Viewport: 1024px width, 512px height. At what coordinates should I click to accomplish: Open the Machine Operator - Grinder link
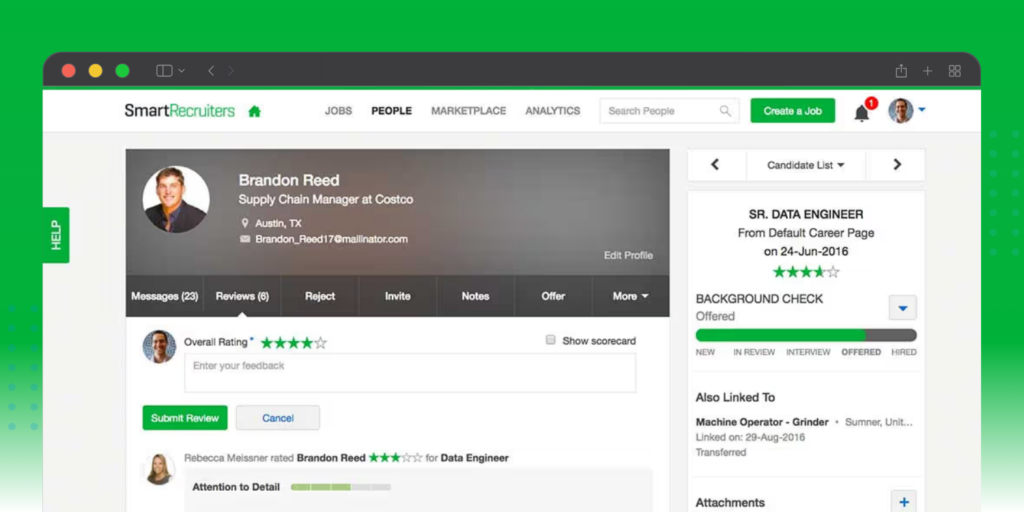pyautogui.click(x=762, y=422)
